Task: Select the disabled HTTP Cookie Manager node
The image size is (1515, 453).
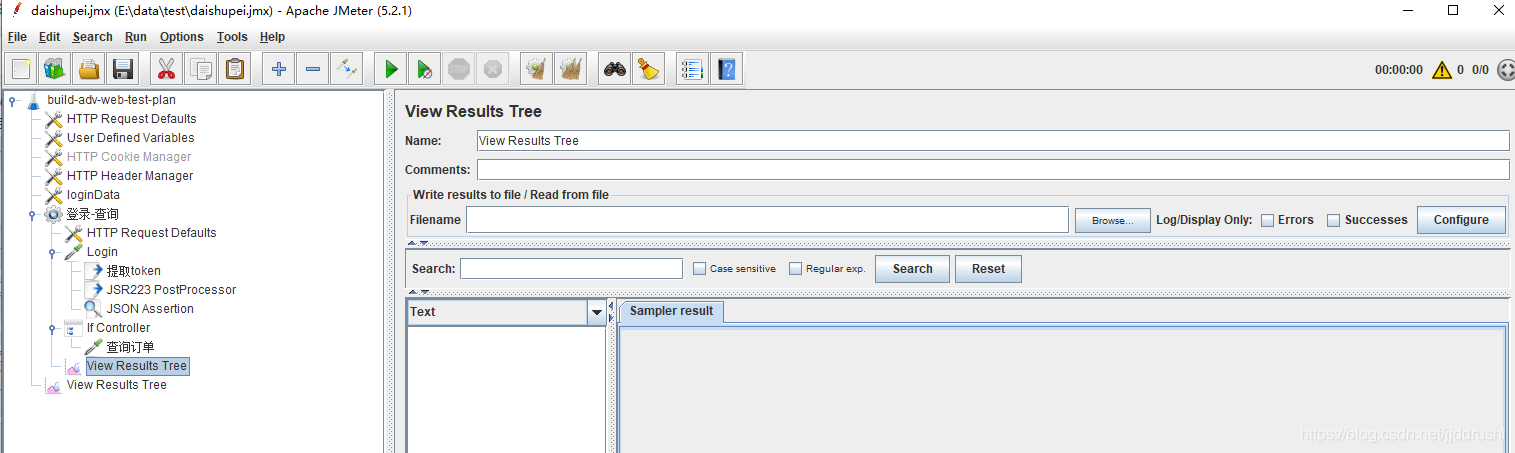Action: click(129, 157)
